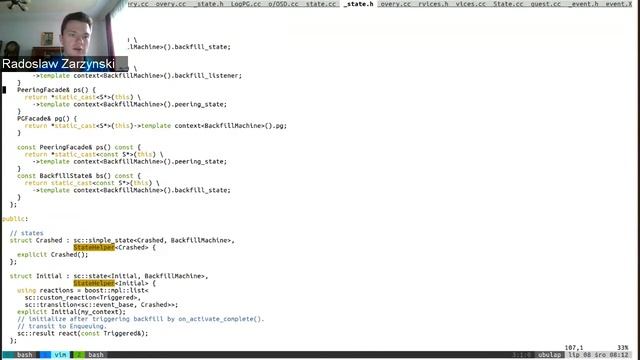This screenshot has width=640, height=360.
Task: Click the ubulap hostname in status bar
Action: (x=550, y=355)
